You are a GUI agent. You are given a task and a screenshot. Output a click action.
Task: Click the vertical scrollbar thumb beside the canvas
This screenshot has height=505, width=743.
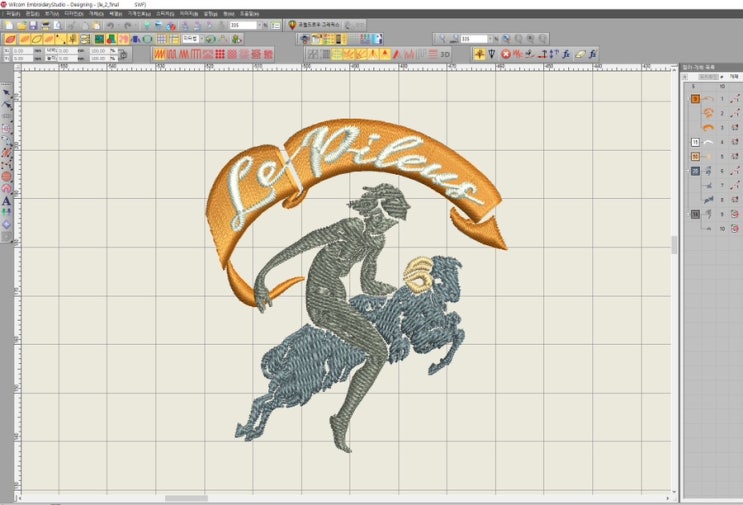pos(674,245)
